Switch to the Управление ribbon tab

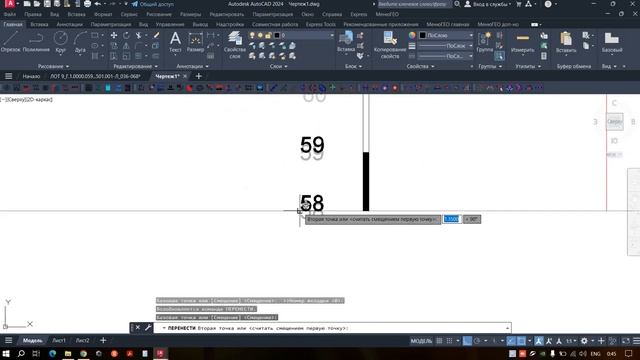[x=170, y=24]
